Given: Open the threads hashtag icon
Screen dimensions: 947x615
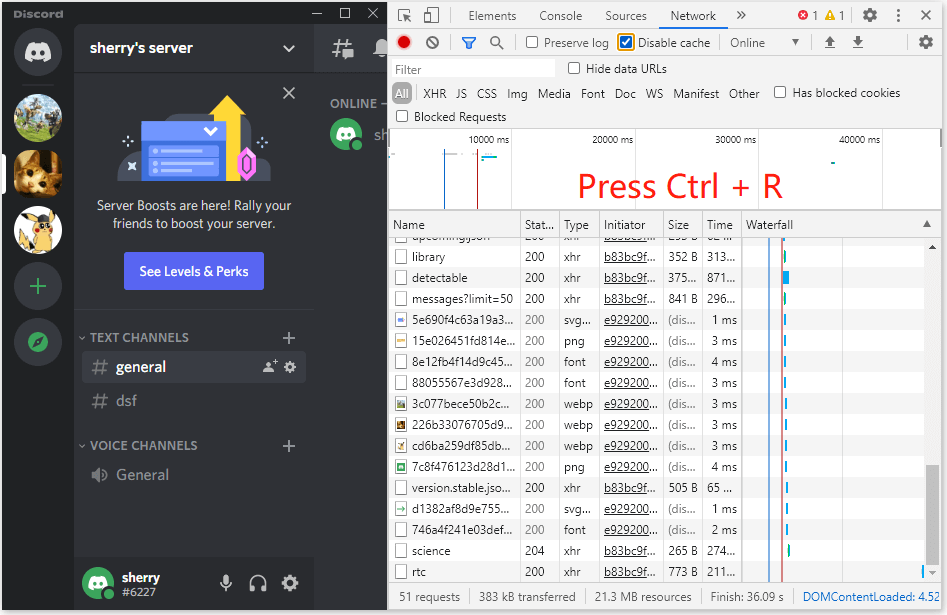Looking at the screenshot, I should coord(343,48).
